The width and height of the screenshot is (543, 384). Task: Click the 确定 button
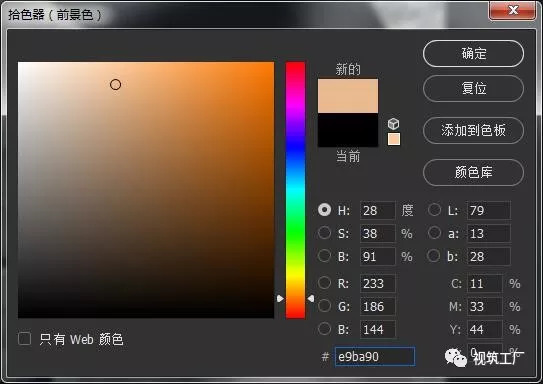point(473,54)
